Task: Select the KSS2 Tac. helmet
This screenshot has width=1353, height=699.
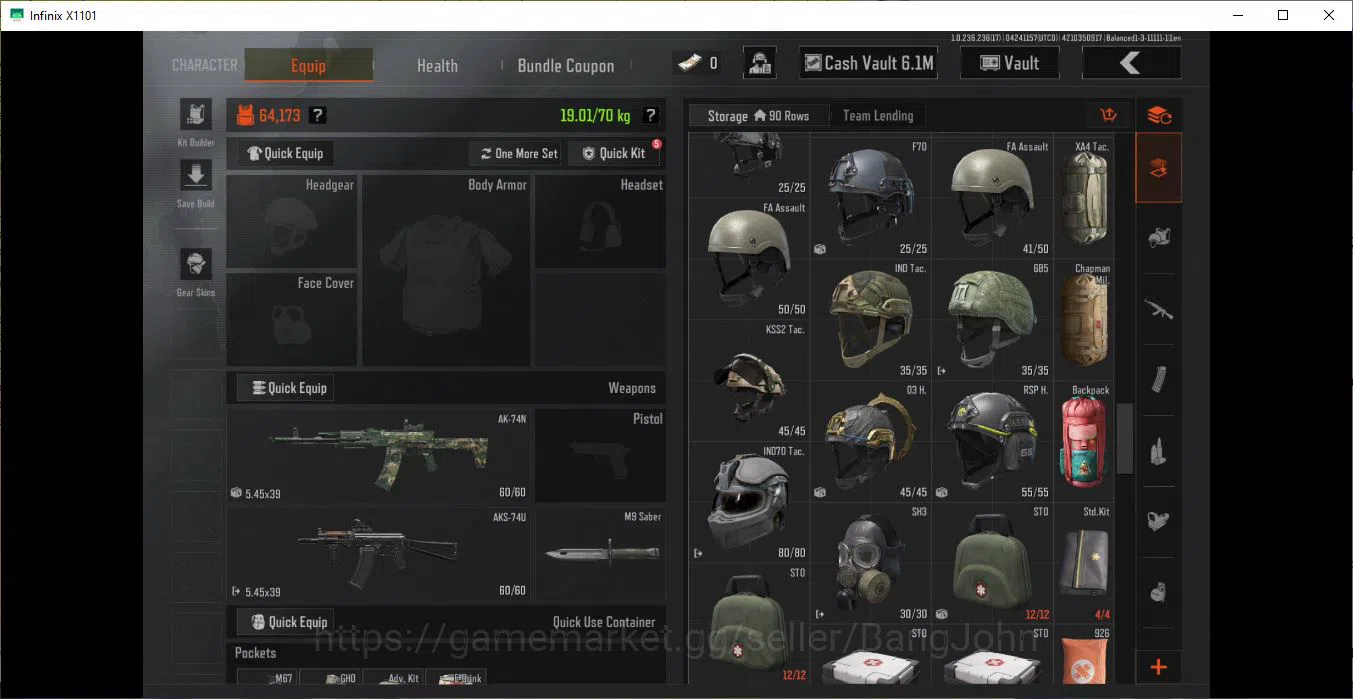Action: [x=749, y=381]
